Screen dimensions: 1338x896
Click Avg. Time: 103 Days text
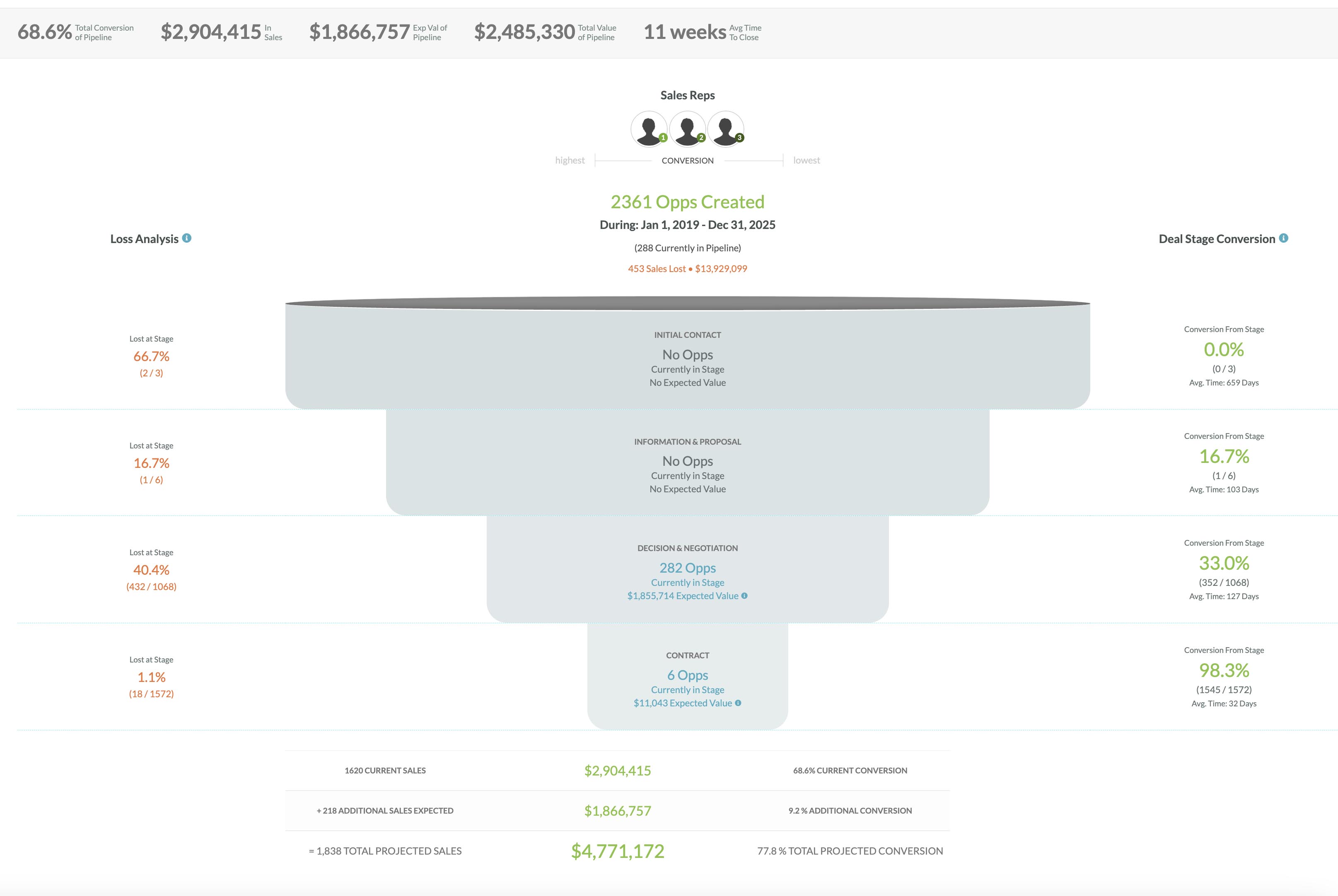(x=1224, y=489)
